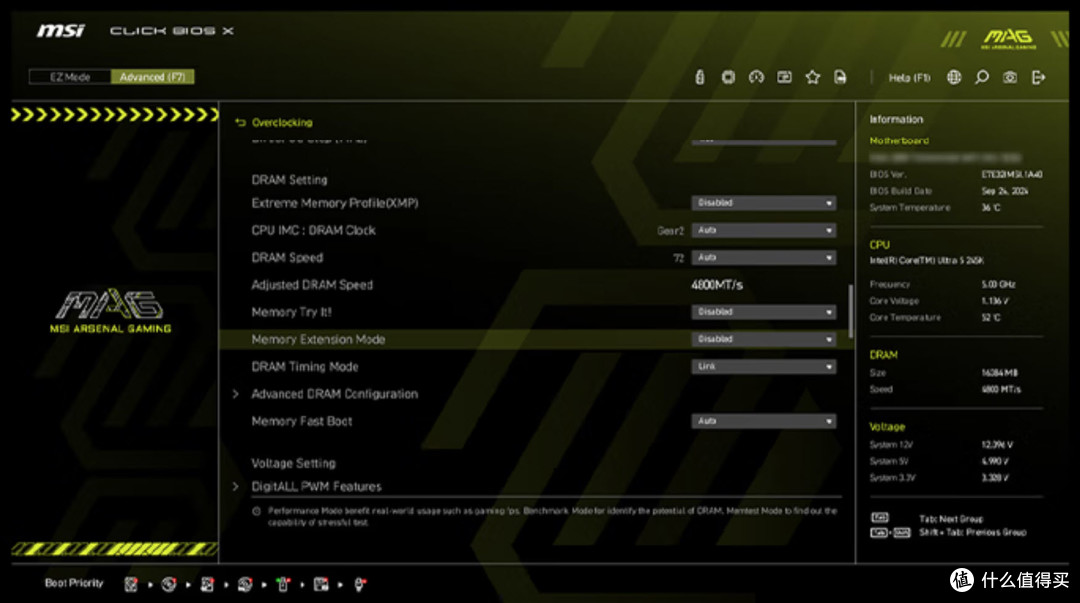Click the DRAM Setting section heading
This screenshot has height=603, width=1080.
(289, 180)
